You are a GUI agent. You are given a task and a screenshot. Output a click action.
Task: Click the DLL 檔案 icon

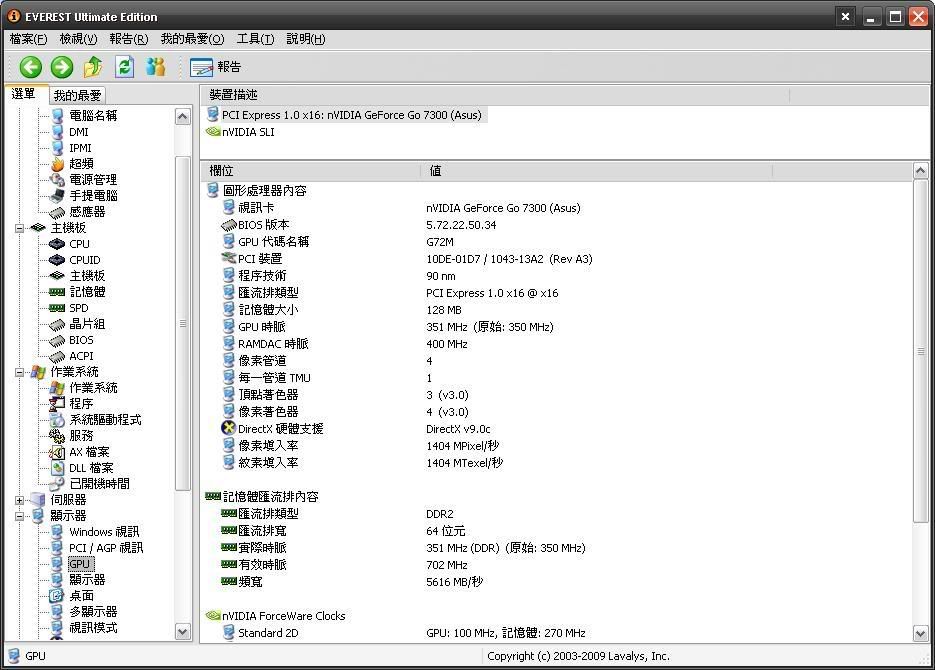57,468
